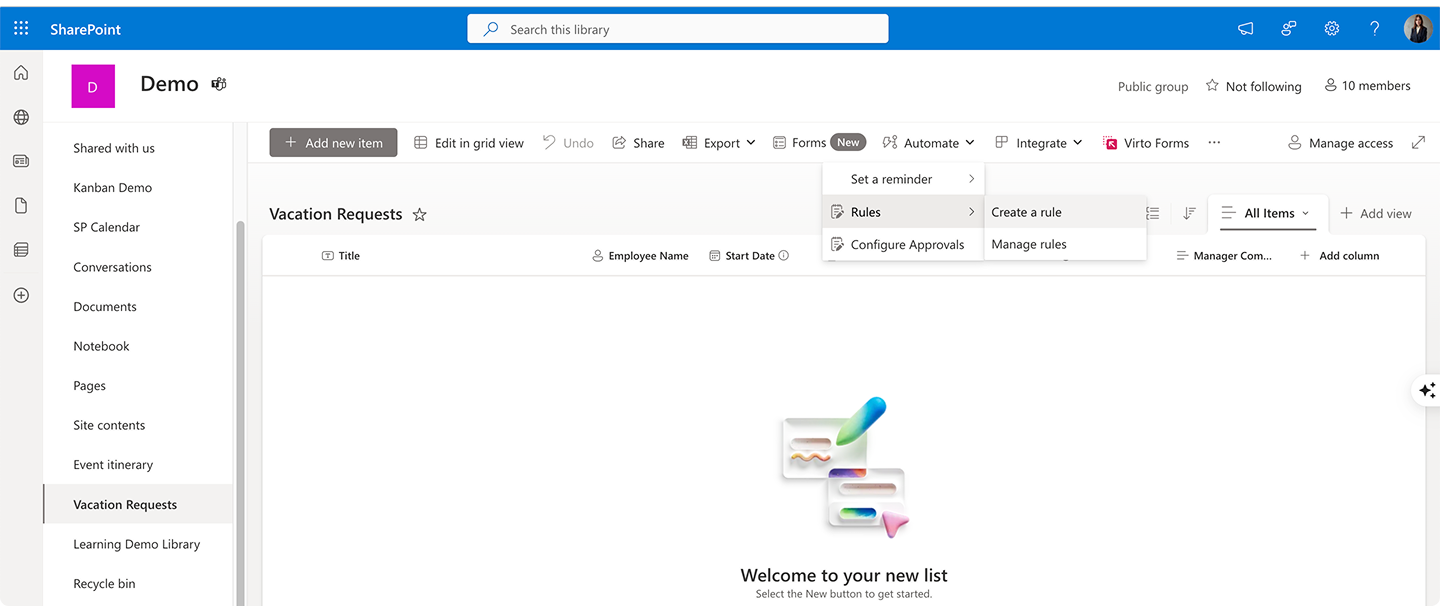Open the Automate dropdown menu
This screenshot has height=606, width=1440.
928,142
